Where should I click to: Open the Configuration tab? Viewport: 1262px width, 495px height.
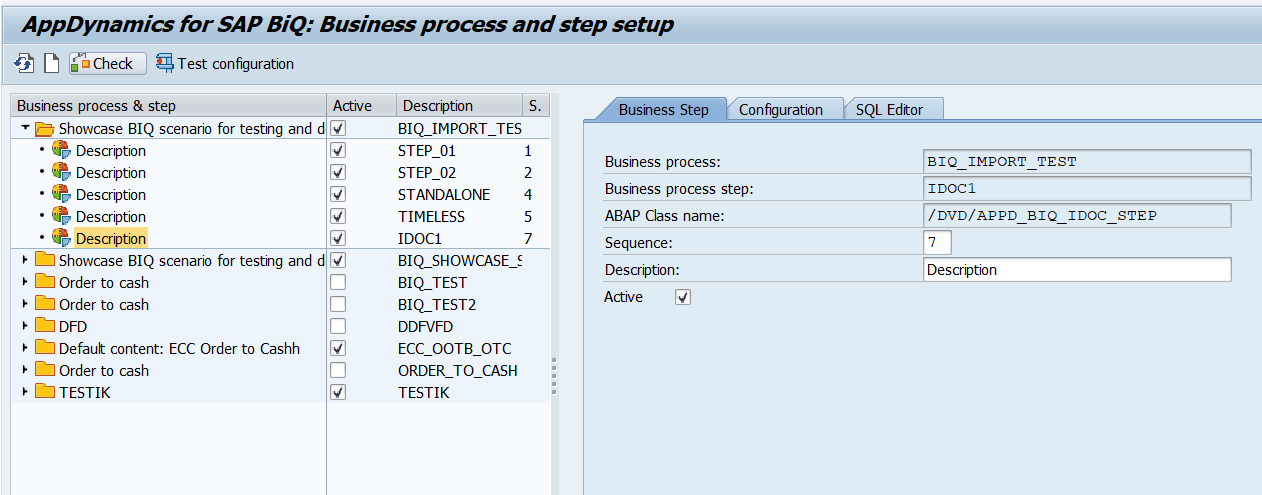[x=781, y=110]
